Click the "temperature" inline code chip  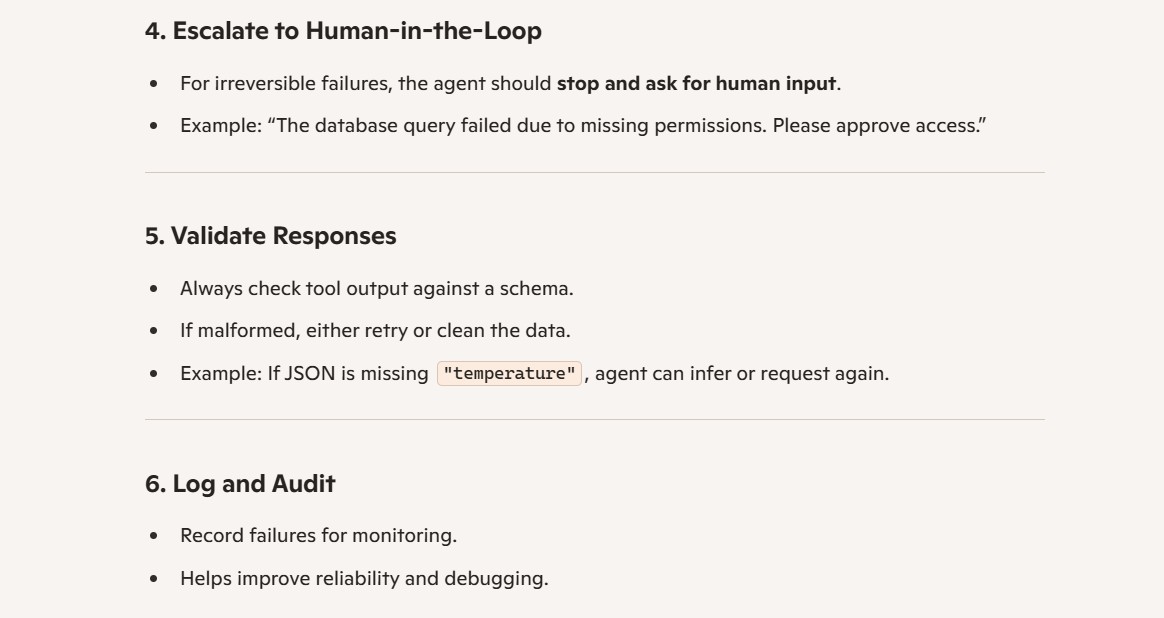509,373
